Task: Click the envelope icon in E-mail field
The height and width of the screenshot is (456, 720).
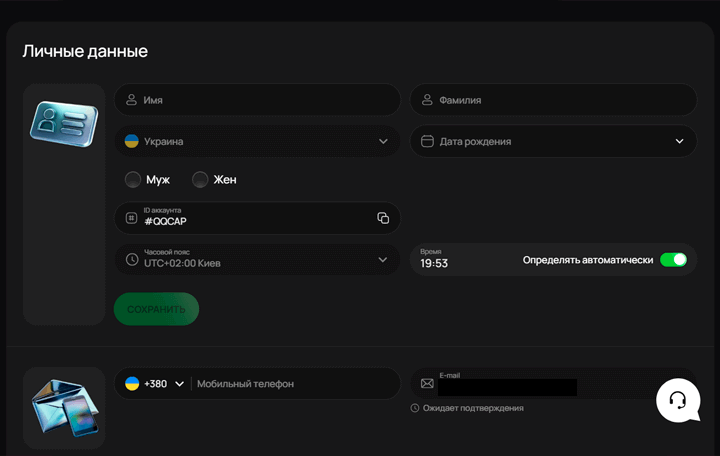Action: [427, 383]
